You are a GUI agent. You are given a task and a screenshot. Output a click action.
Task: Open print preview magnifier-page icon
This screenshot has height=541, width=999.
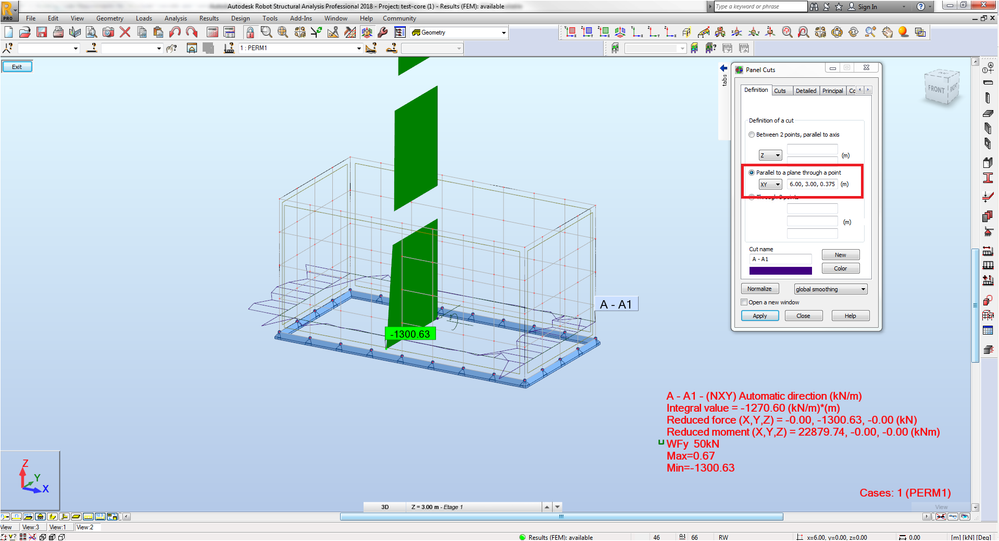pos(91,32)
